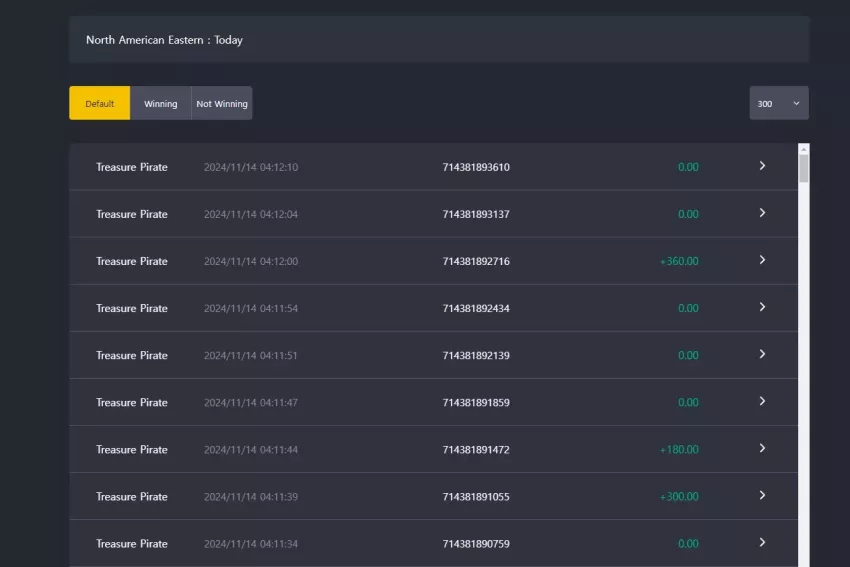Click round ID 714381891859

476,403
